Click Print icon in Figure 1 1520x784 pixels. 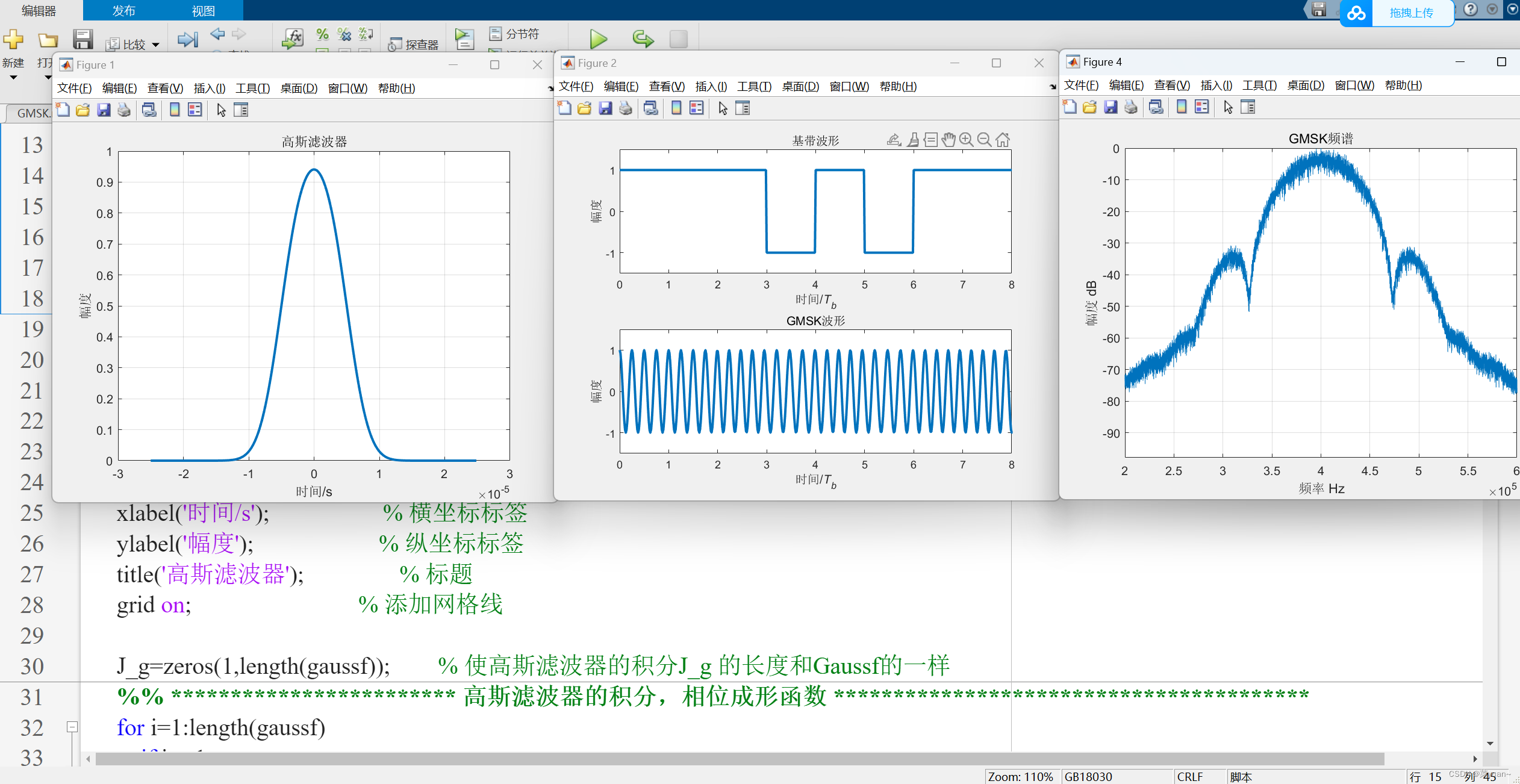(x=124, y=110)
